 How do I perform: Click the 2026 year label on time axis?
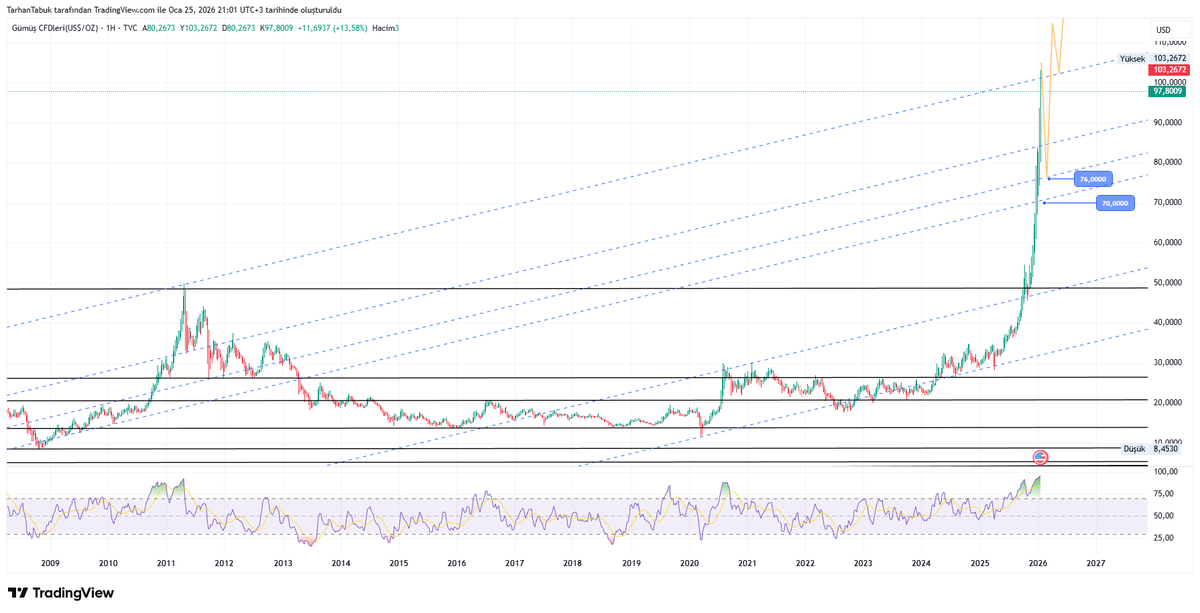tap(1038, 563)
